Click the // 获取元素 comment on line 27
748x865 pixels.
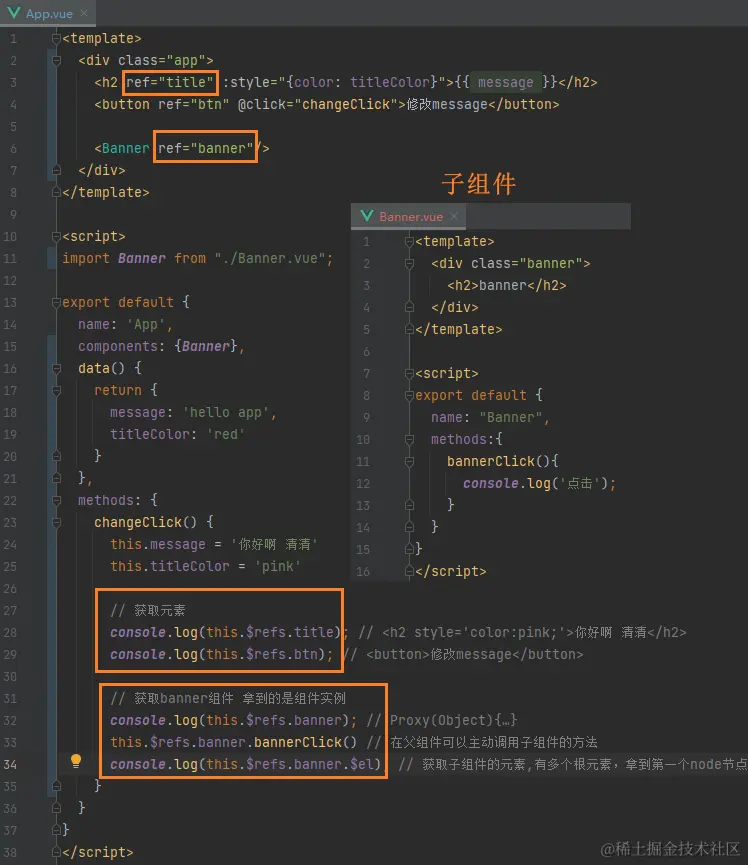tap(147, 610)
